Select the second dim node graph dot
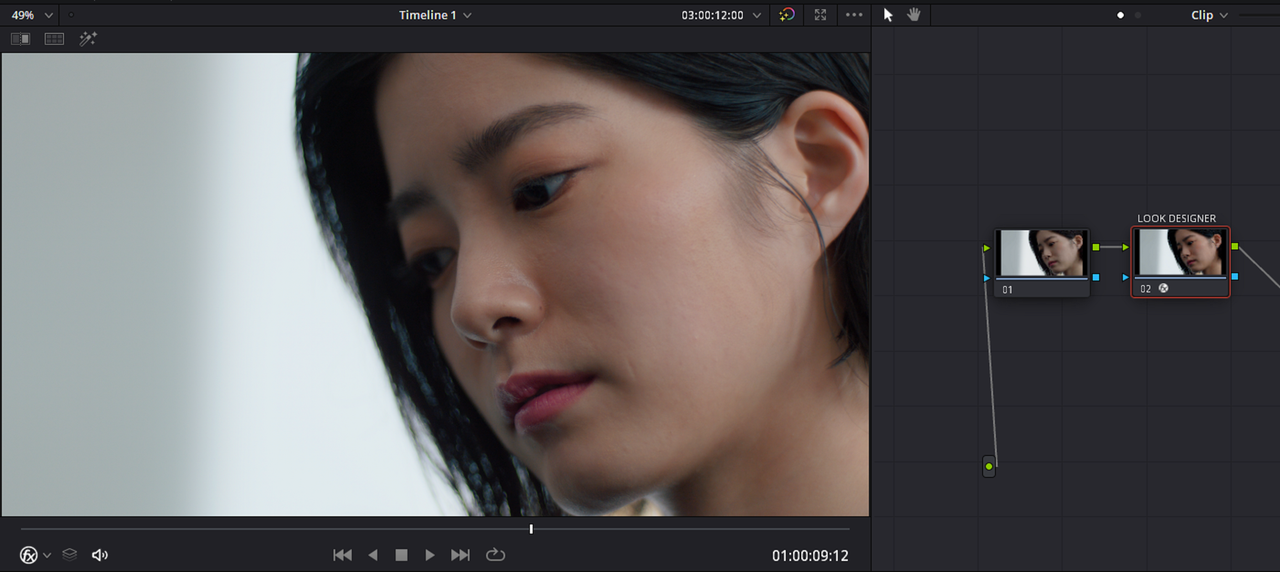Viewport: 1280px width, 572px height. click(1137, 15)
